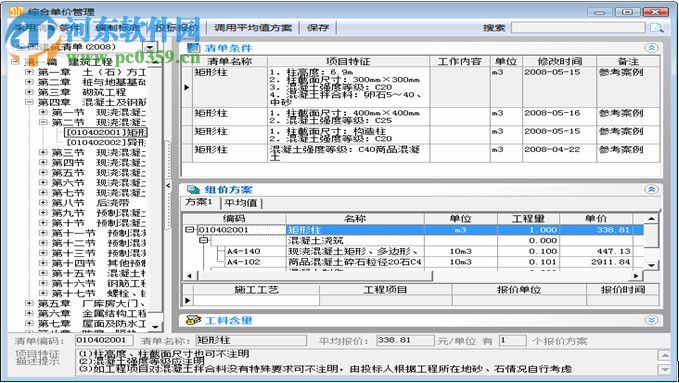The width and height of the screenshot is (679, 383).
Task: Collapse the 组价方案 panel with its chevron
Action: [x=651, y=189]
